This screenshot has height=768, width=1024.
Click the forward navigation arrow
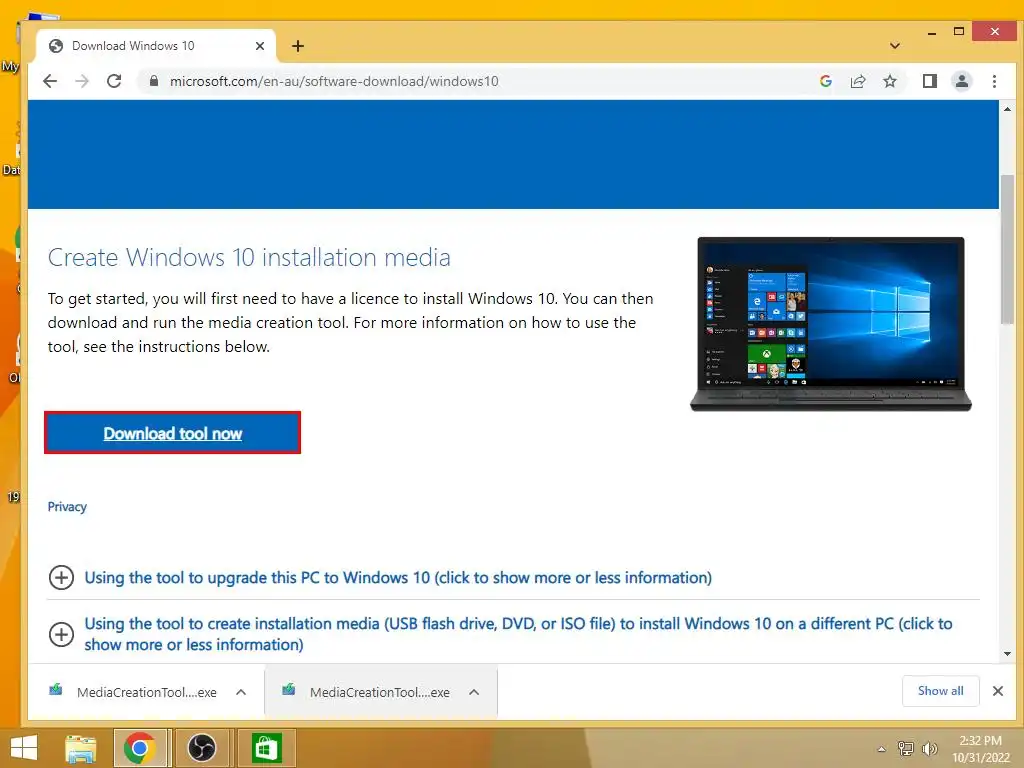[x=82, y=81]
